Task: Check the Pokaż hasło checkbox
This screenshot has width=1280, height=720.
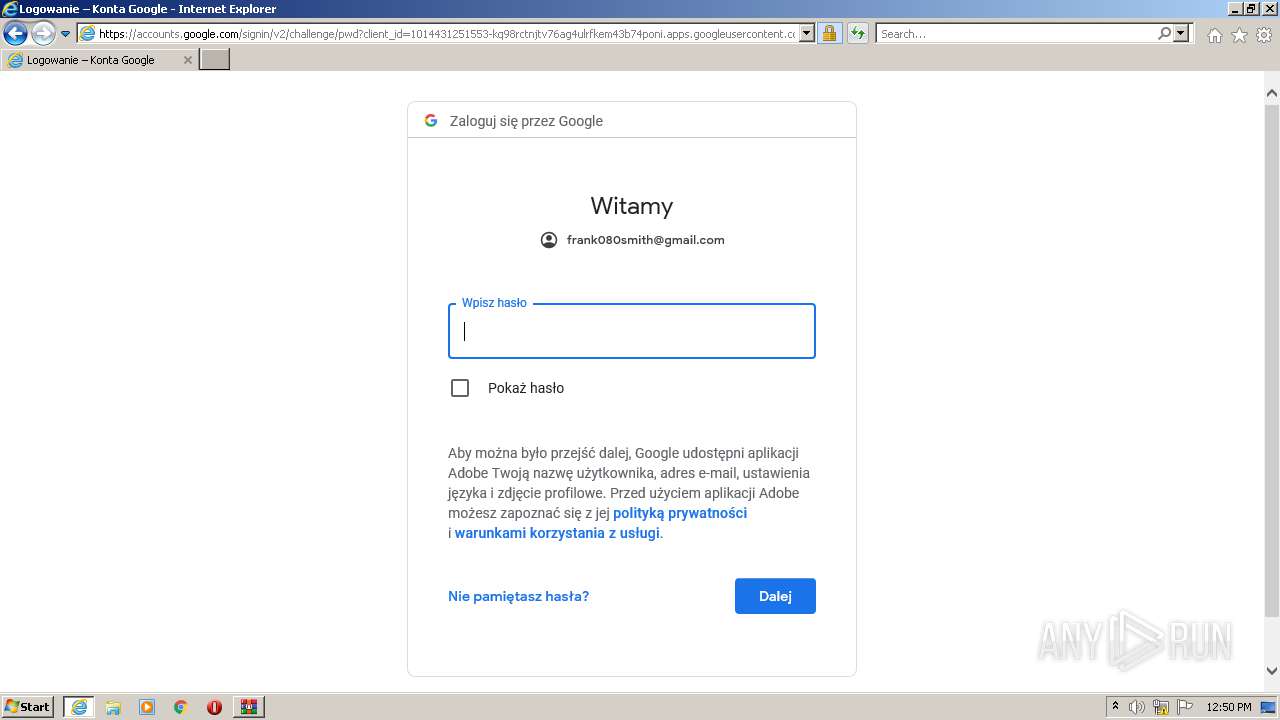Action: tap(460, 388)
